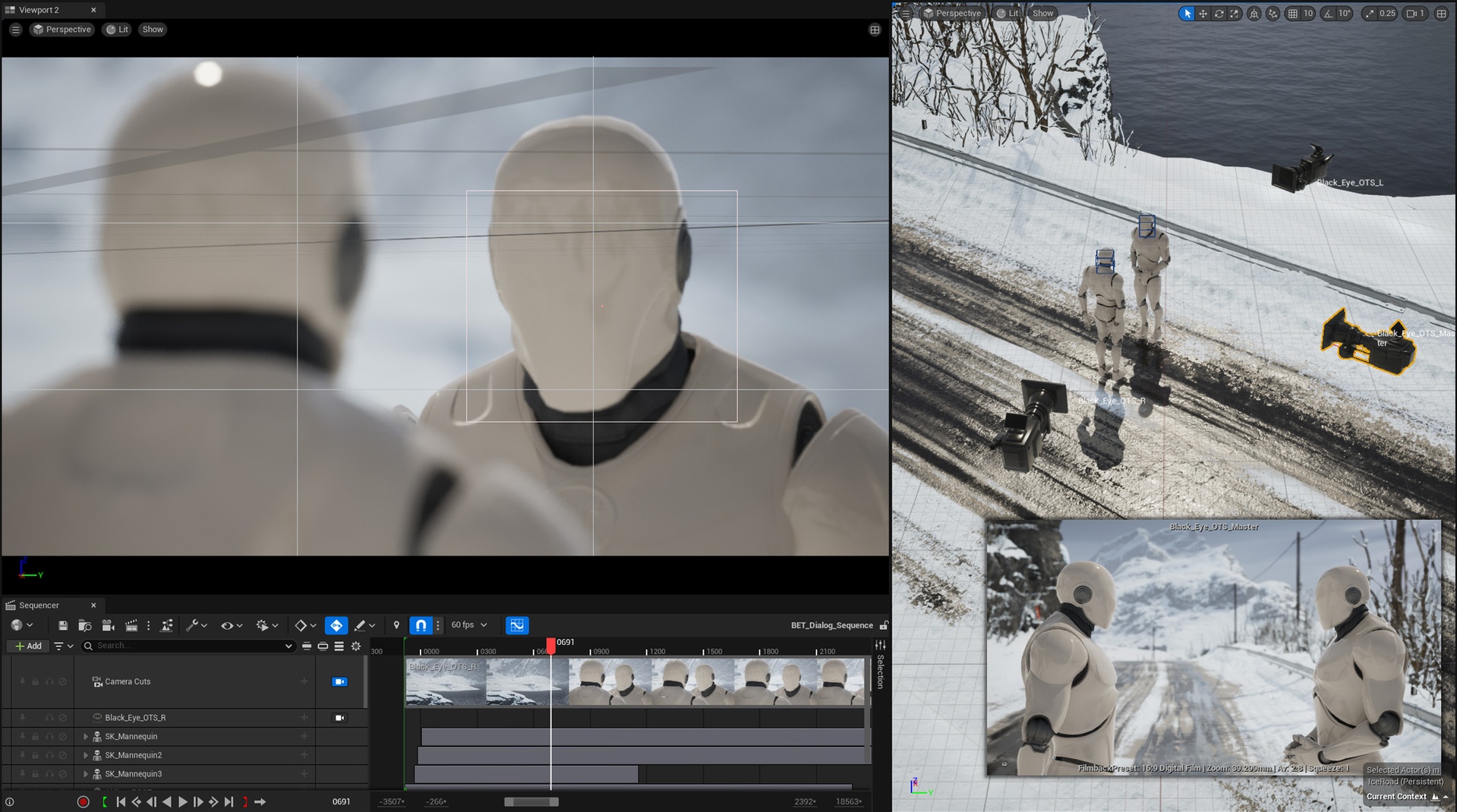Open the Show menu in Viewport 2
Screen dimensions: 1457x812
tap(153, 30)
